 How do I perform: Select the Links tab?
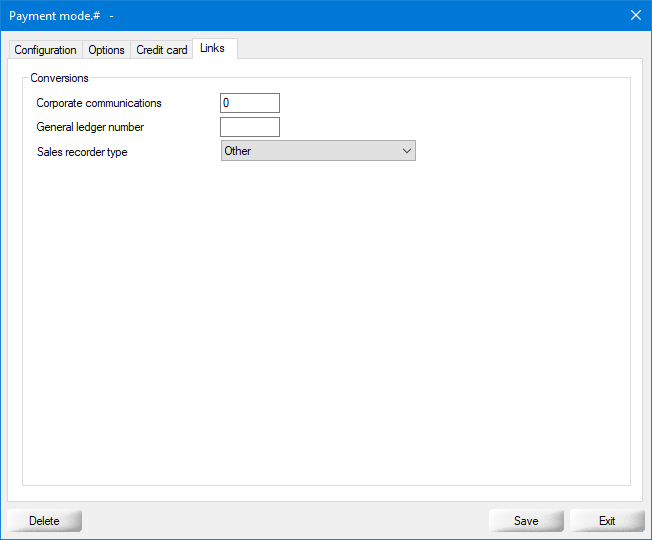coord(212,48)
